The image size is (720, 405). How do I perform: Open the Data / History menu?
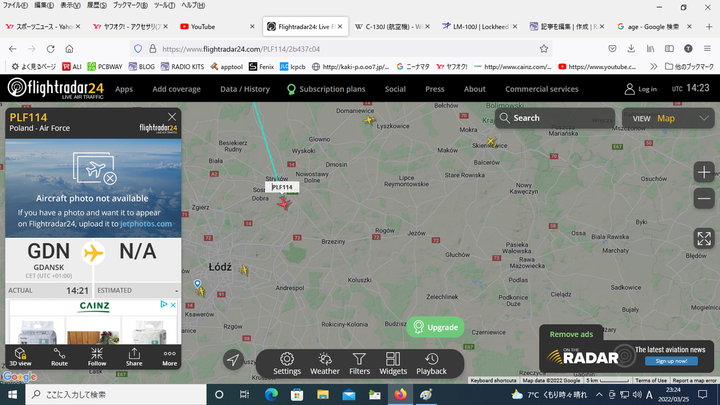[245, 89]
